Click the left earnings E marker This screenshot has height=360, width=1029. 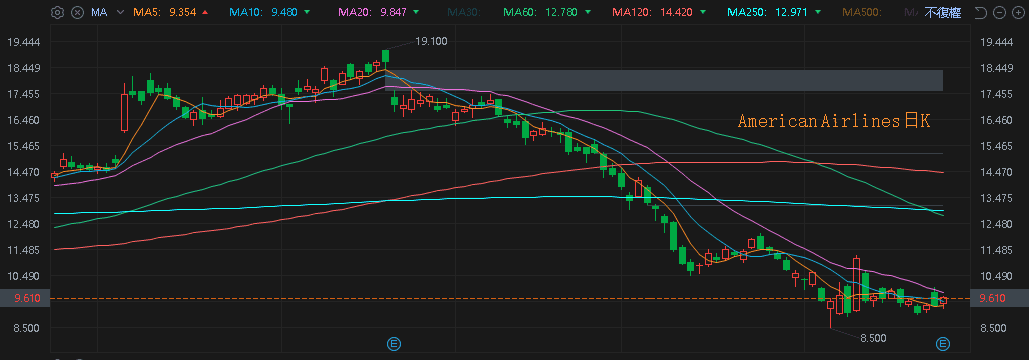[x=394, y=343]
